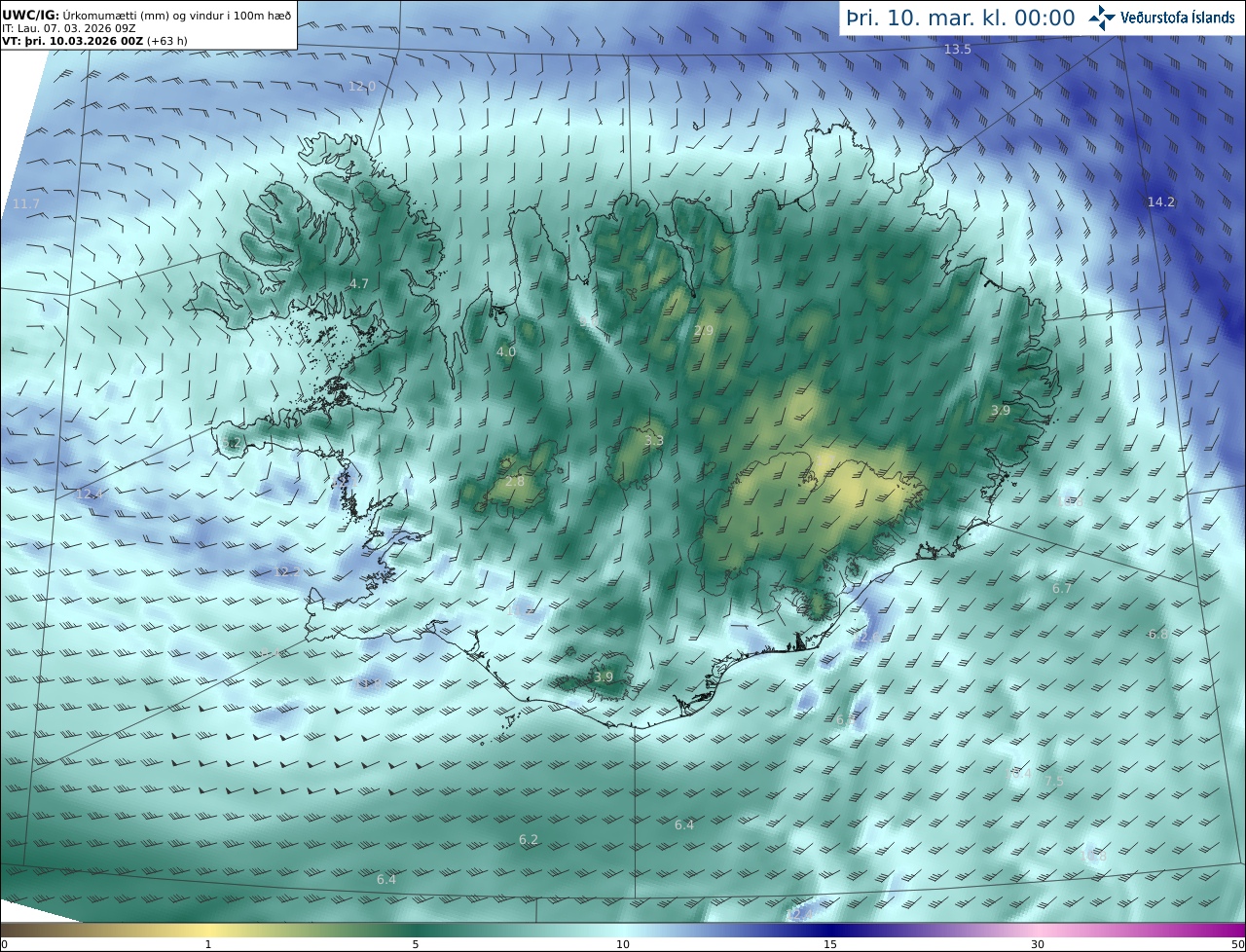Click the map value label '7.5'

[x=1054, y=781]
